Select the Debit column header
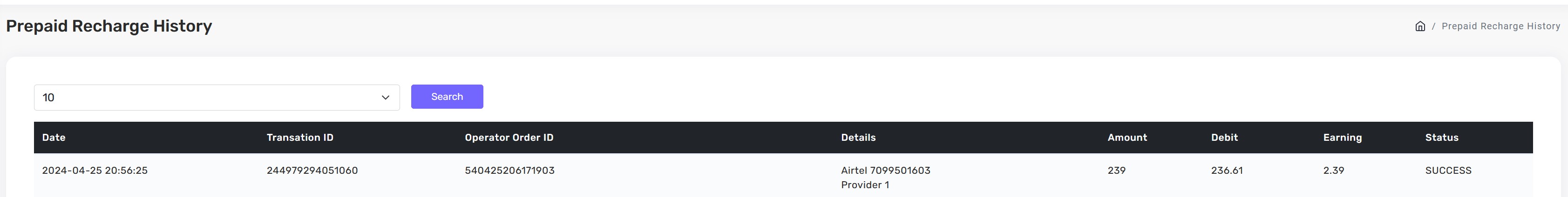 coord(1224,138)
